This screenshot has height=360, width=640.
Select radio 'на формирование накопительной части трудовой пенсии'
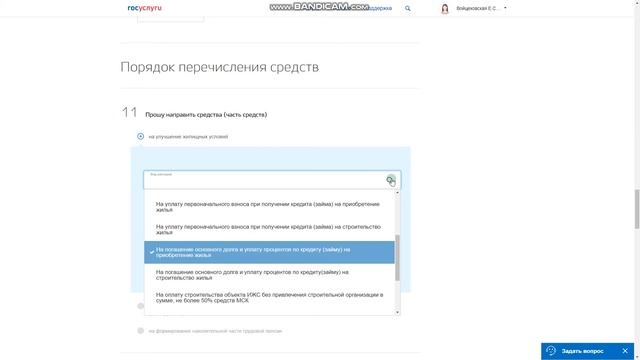(x=140, y=331)
